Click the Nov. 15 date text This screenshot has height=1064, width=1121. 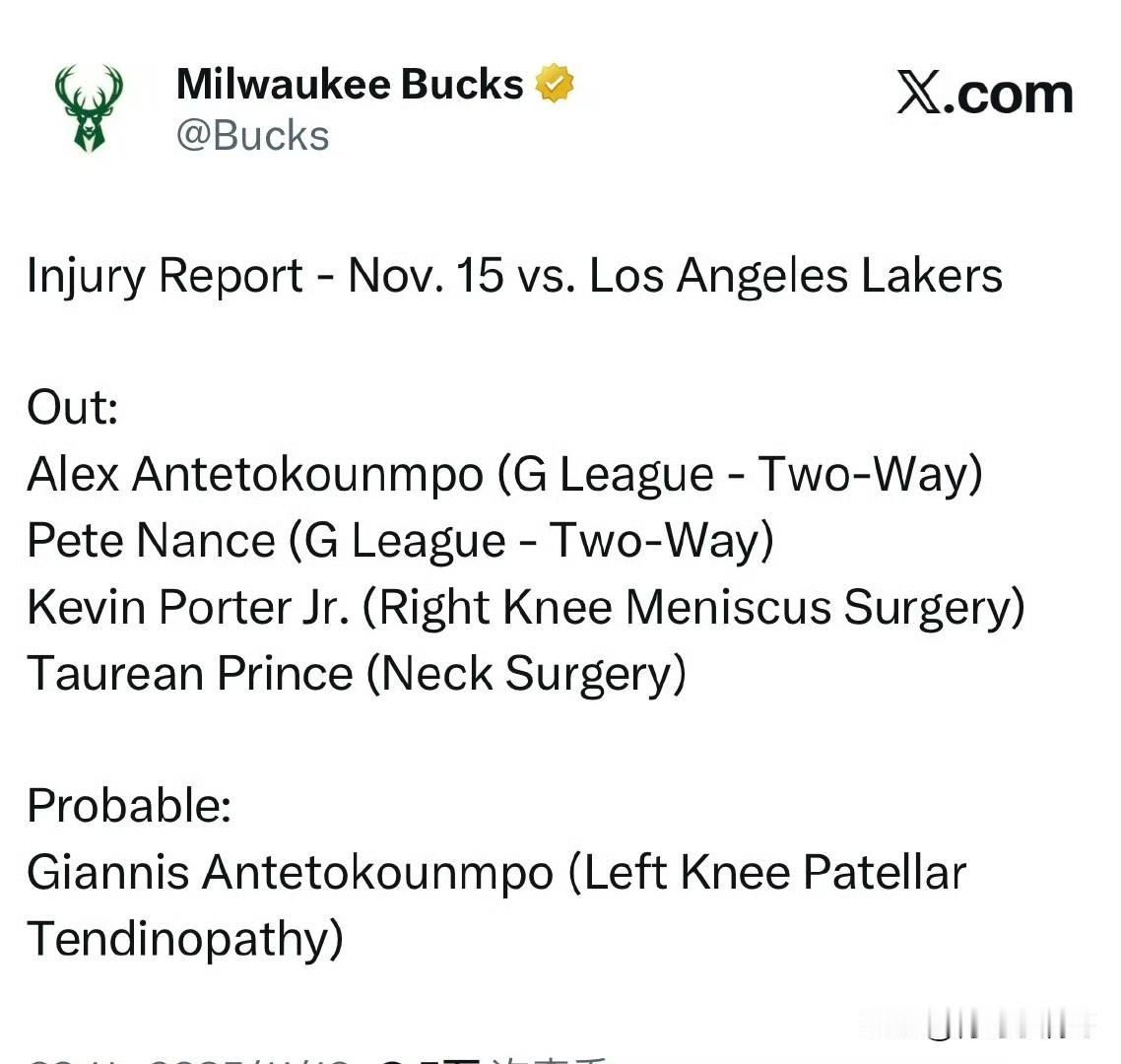[426, 275]
